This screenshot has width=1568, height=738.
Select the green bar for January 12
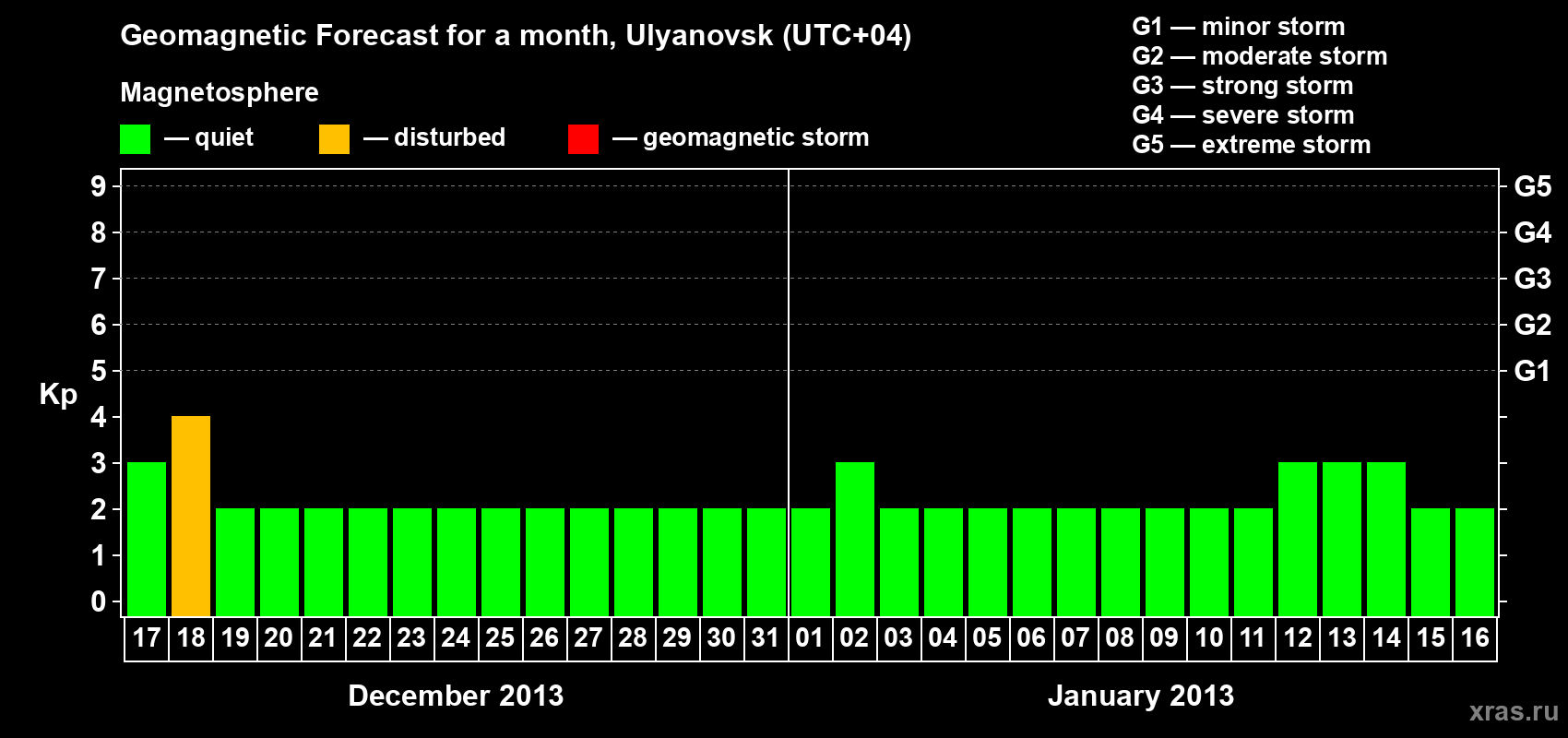click(1298, 539)
